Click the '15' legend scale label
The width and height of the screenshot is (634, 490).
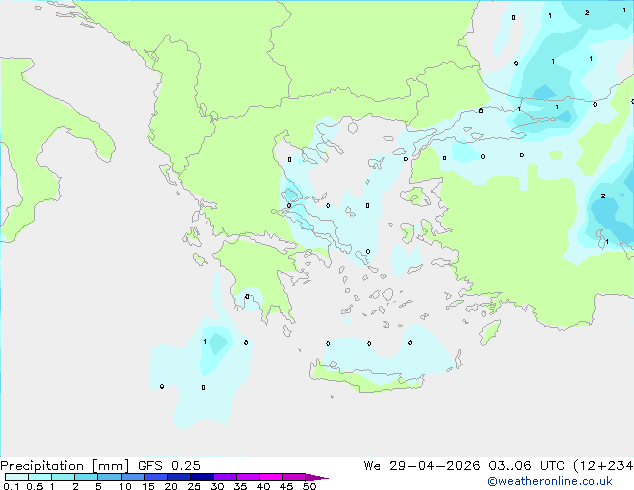point(148,486)
